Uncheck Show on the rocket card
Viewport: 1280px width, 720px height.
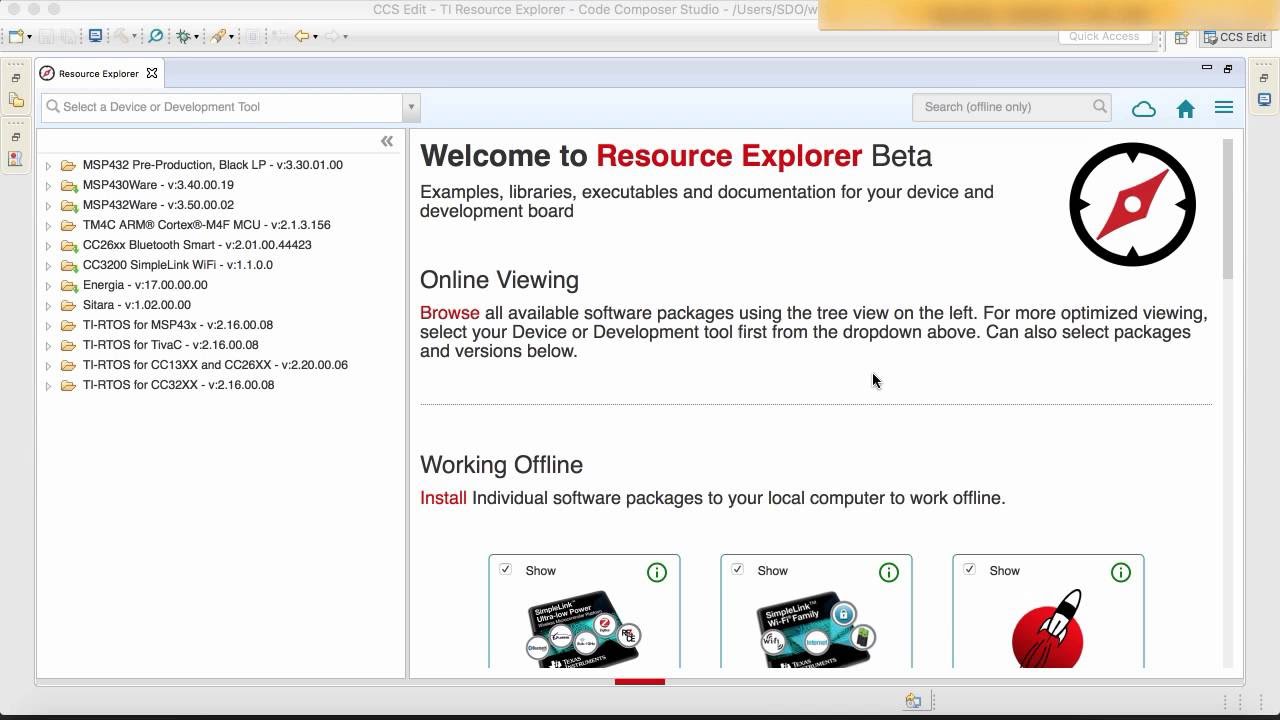click(x=969, y=569)
